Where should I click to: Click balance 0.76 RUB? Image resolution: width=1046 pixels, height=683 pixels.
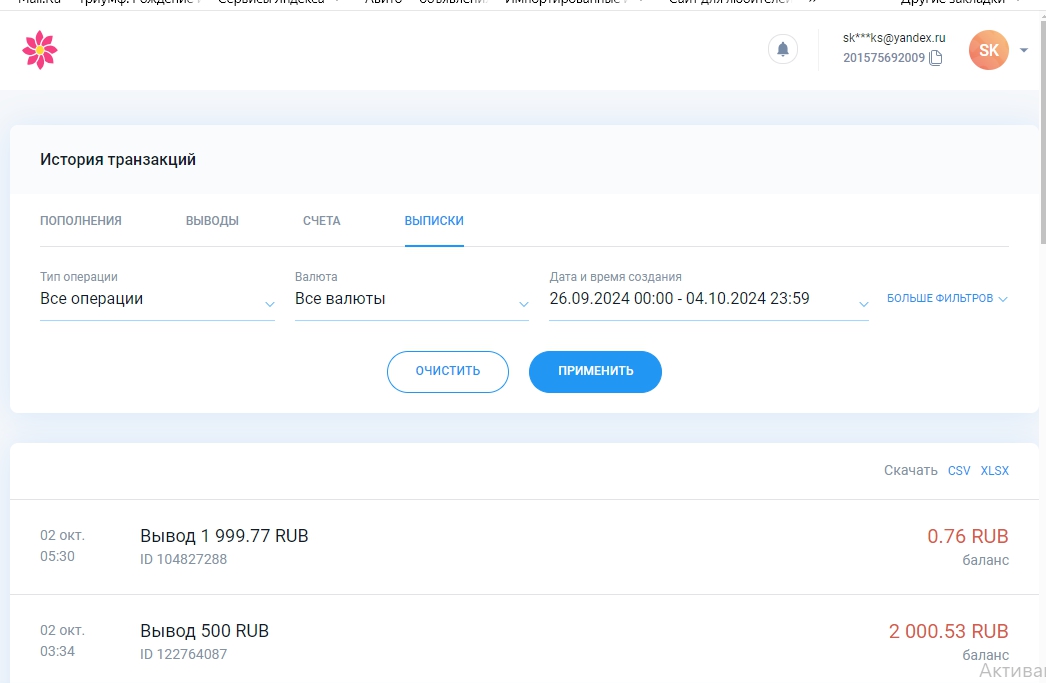(x=968, y=536)
